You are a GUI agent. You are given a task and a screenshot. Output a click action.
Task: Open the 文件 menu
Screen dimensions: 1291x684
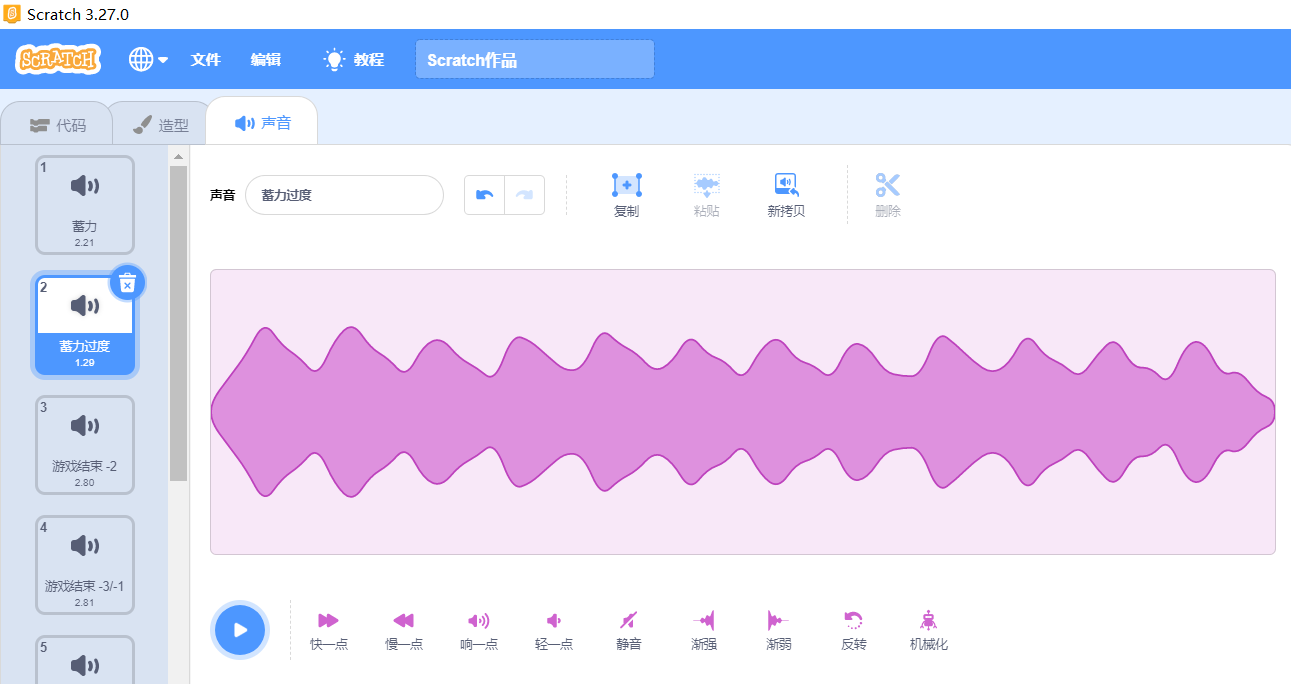click(x=206, y=59)
